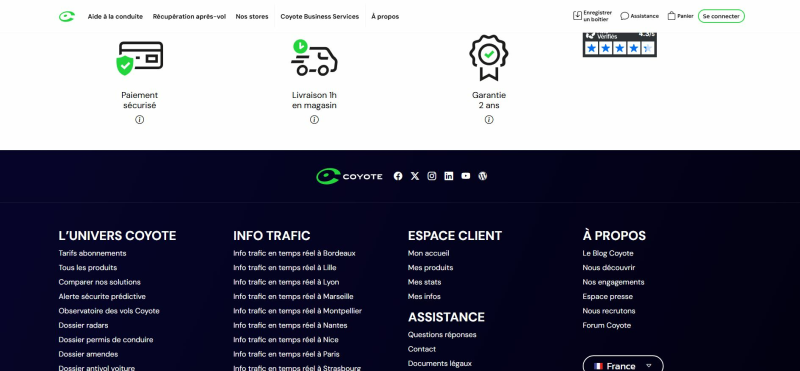This screenshot has width=800, height=371.
Task: Open Questions réponses link
Action: point(442,335)
